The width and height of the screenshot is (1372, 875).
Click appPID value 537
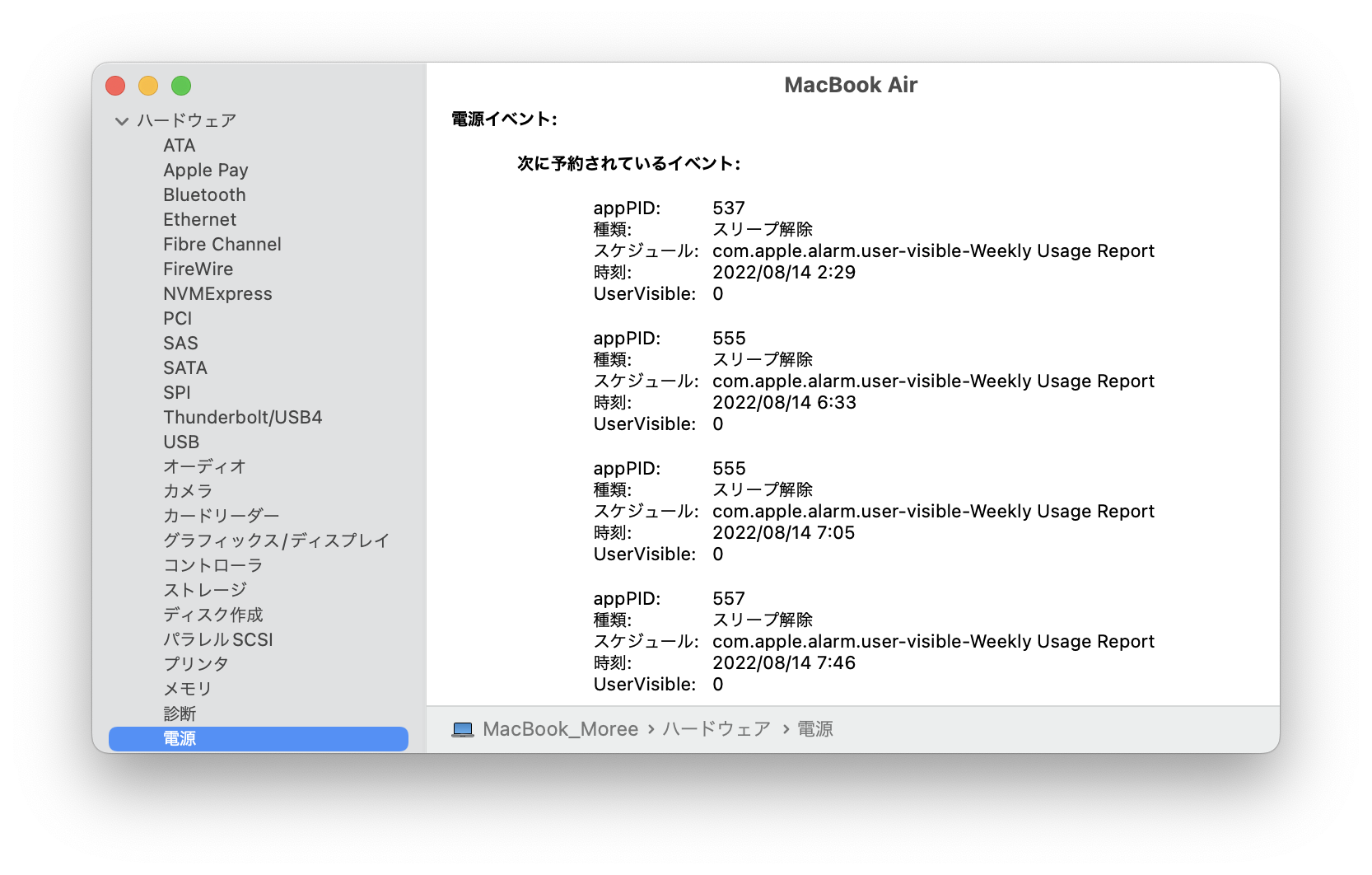(x=729, y=208)
